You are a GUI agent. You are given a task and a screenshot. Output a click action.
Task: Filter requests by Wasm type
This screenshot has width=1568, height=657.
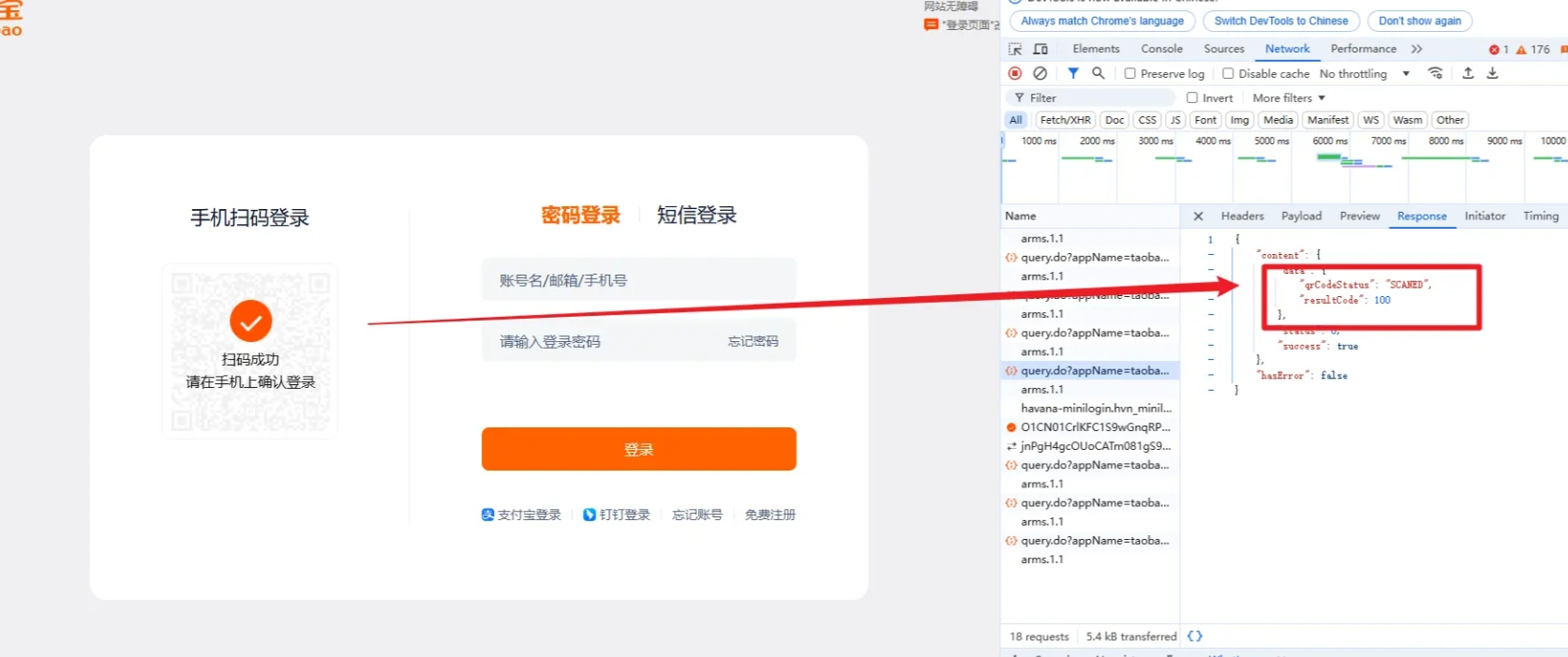pos(1407,120)
